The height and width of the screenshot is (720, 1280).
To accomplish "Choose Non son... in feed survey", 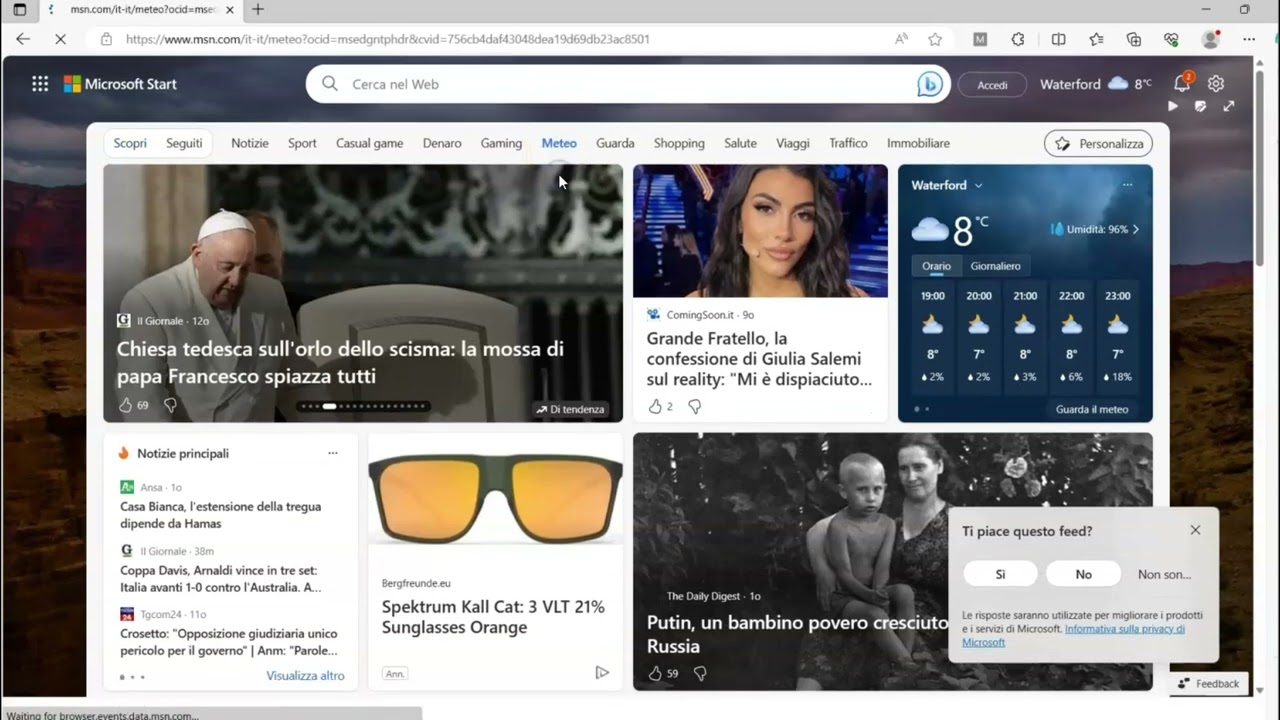I will pos(1164,574).
